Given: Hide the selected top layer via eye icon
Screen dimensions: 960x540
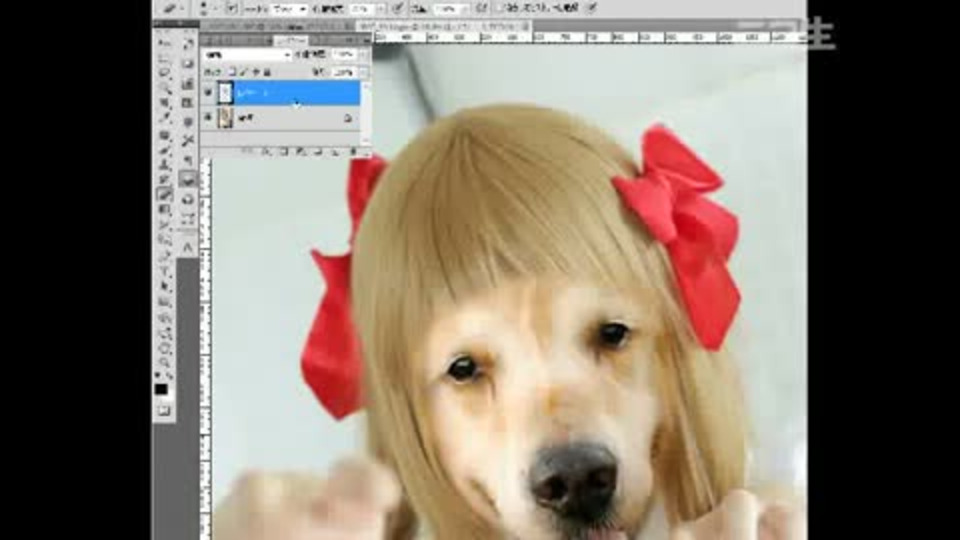Looking at the screenshot, I should (x=208, y=92).
